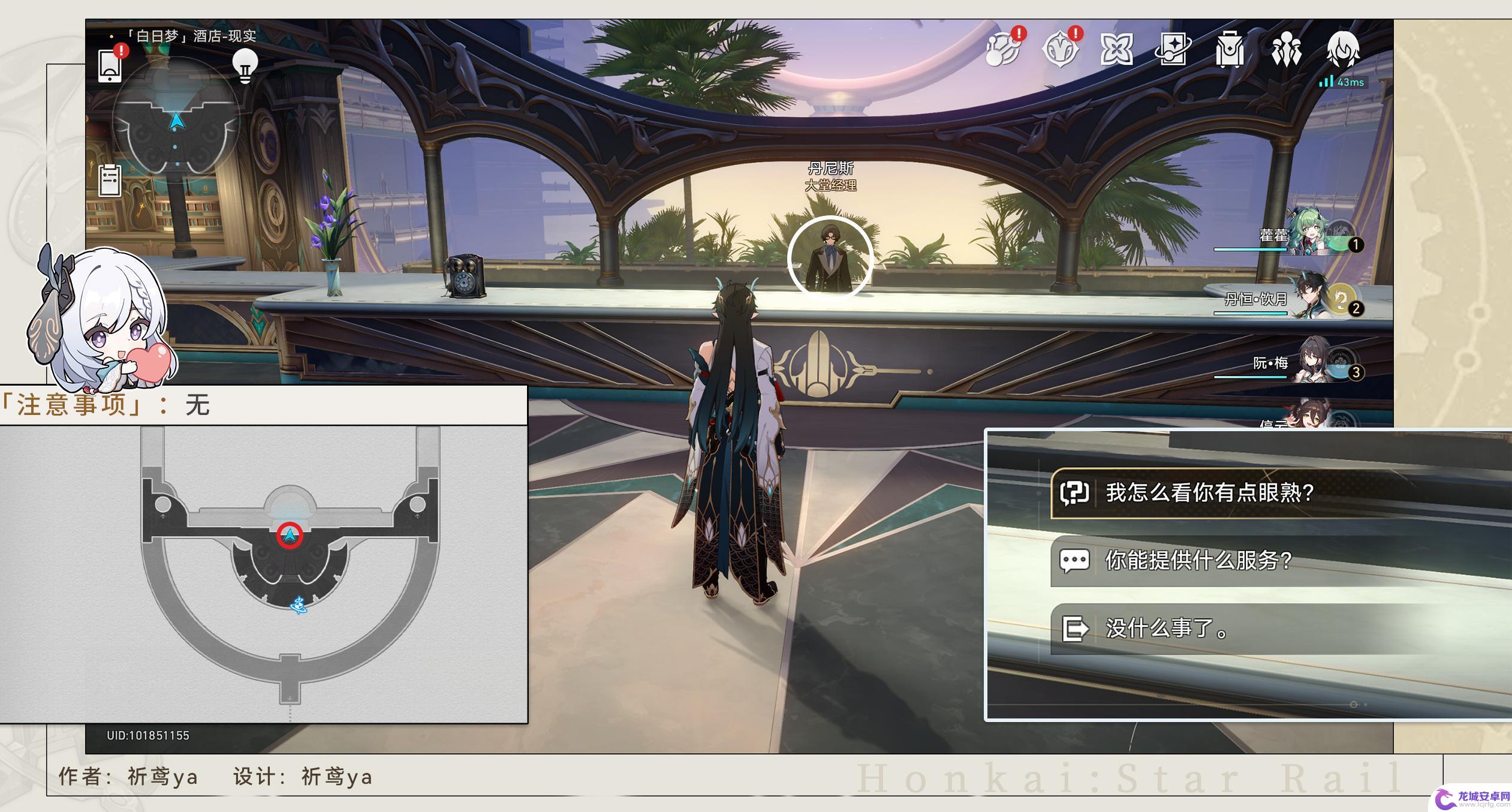Screen dimensions: 1512x812
Task: Click the speech-bubble icon of second dialogue
Action: click(x=1074, y=561)
